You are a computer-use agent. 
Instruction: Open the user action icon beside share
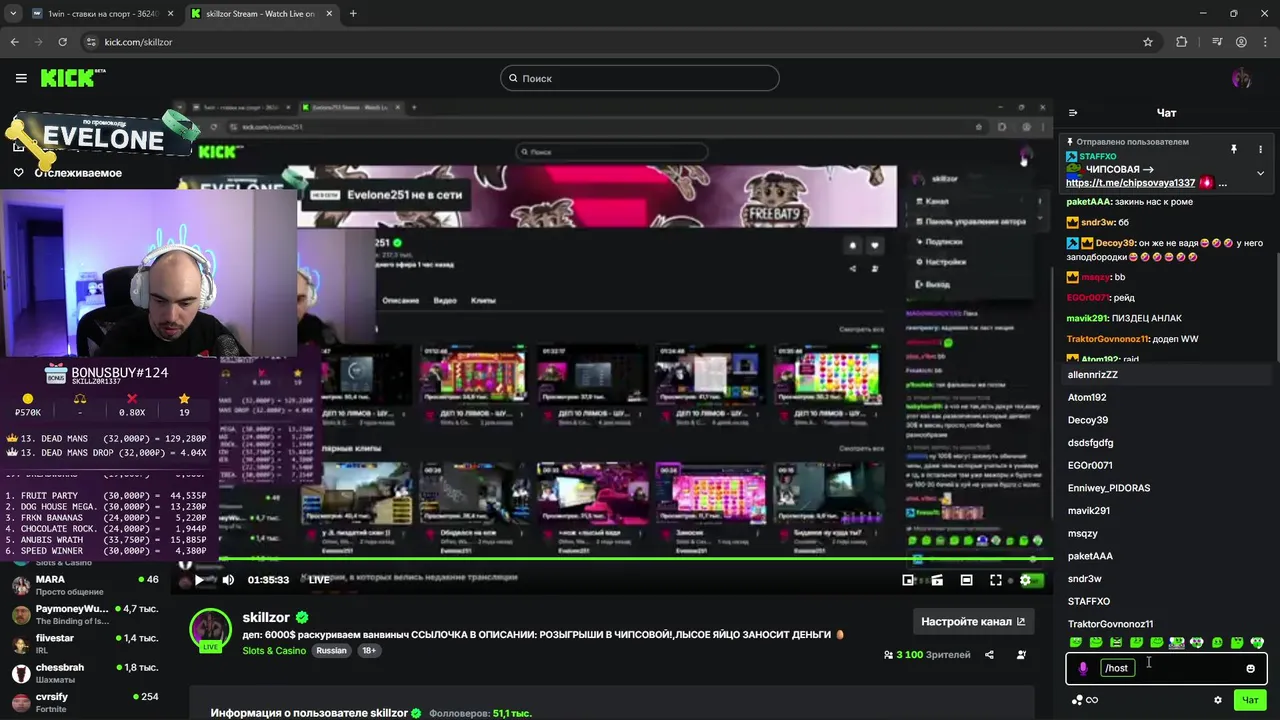pyautogui.click(x=1021, y=655)
